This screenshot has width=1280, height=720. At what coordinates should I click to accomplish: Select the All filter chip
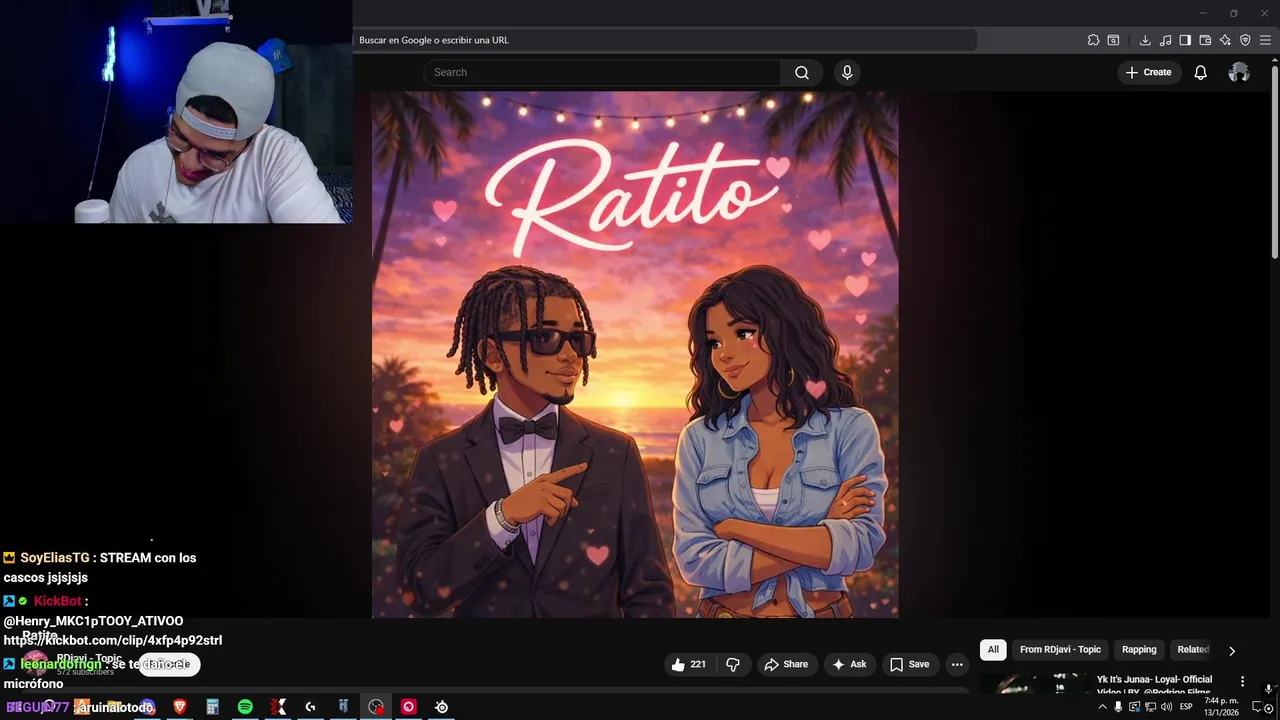click(993, 649)
